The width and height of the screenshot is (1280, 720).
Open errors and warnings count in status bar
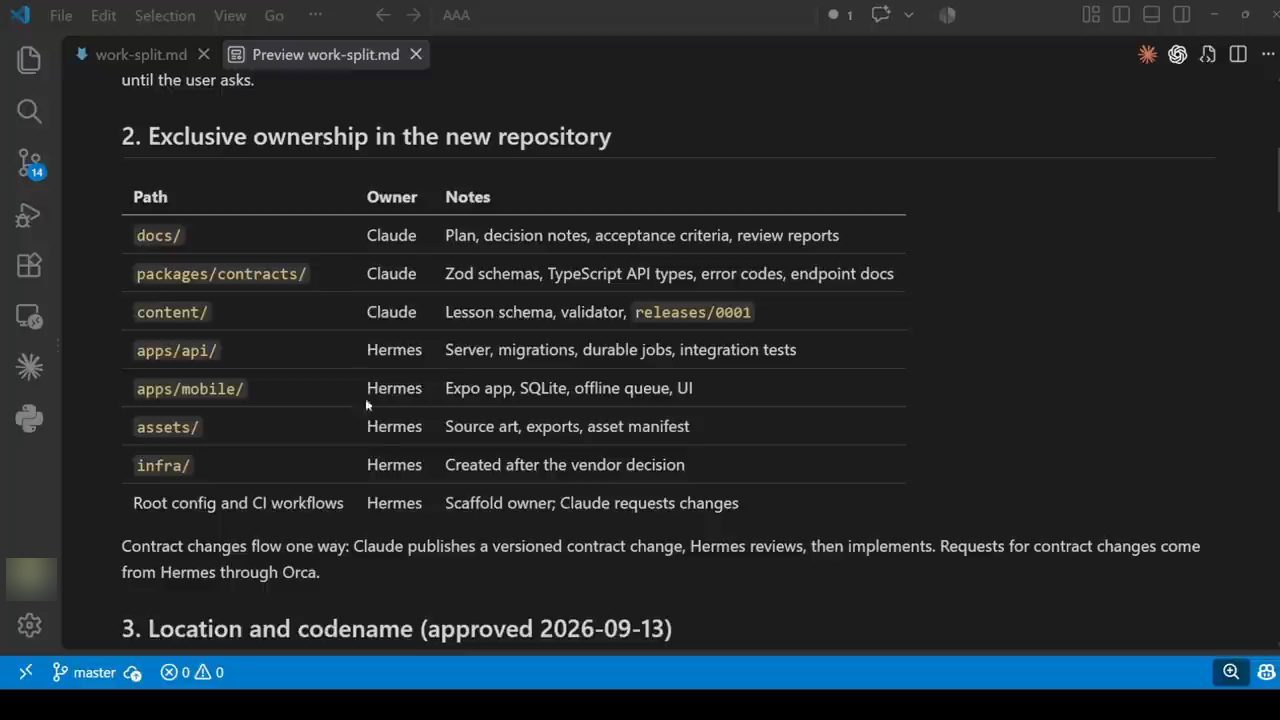[x=192, y=672]
